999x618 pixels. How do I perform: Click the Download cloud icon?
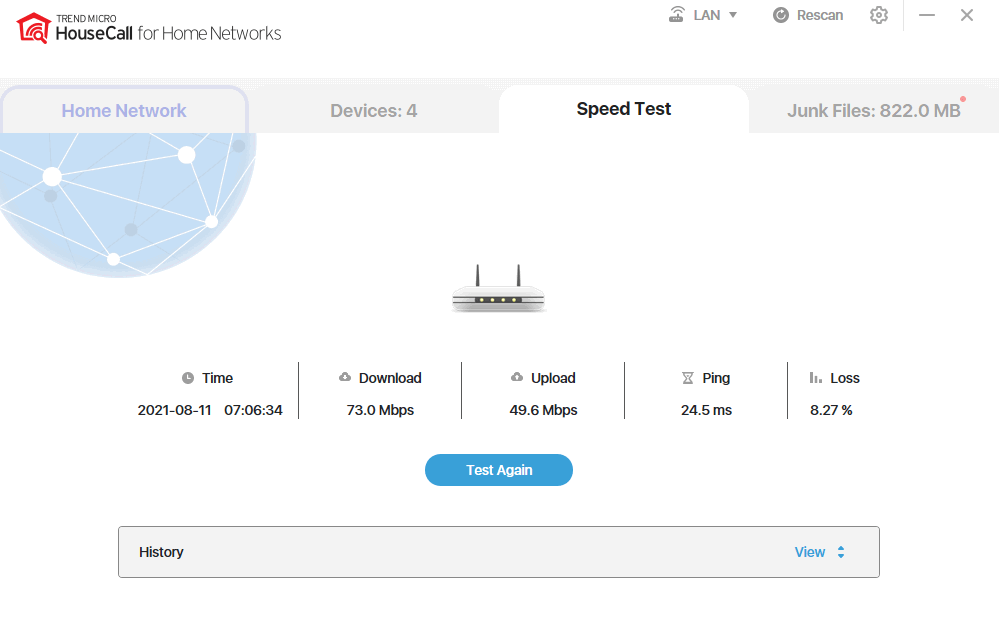click(345, 378)
